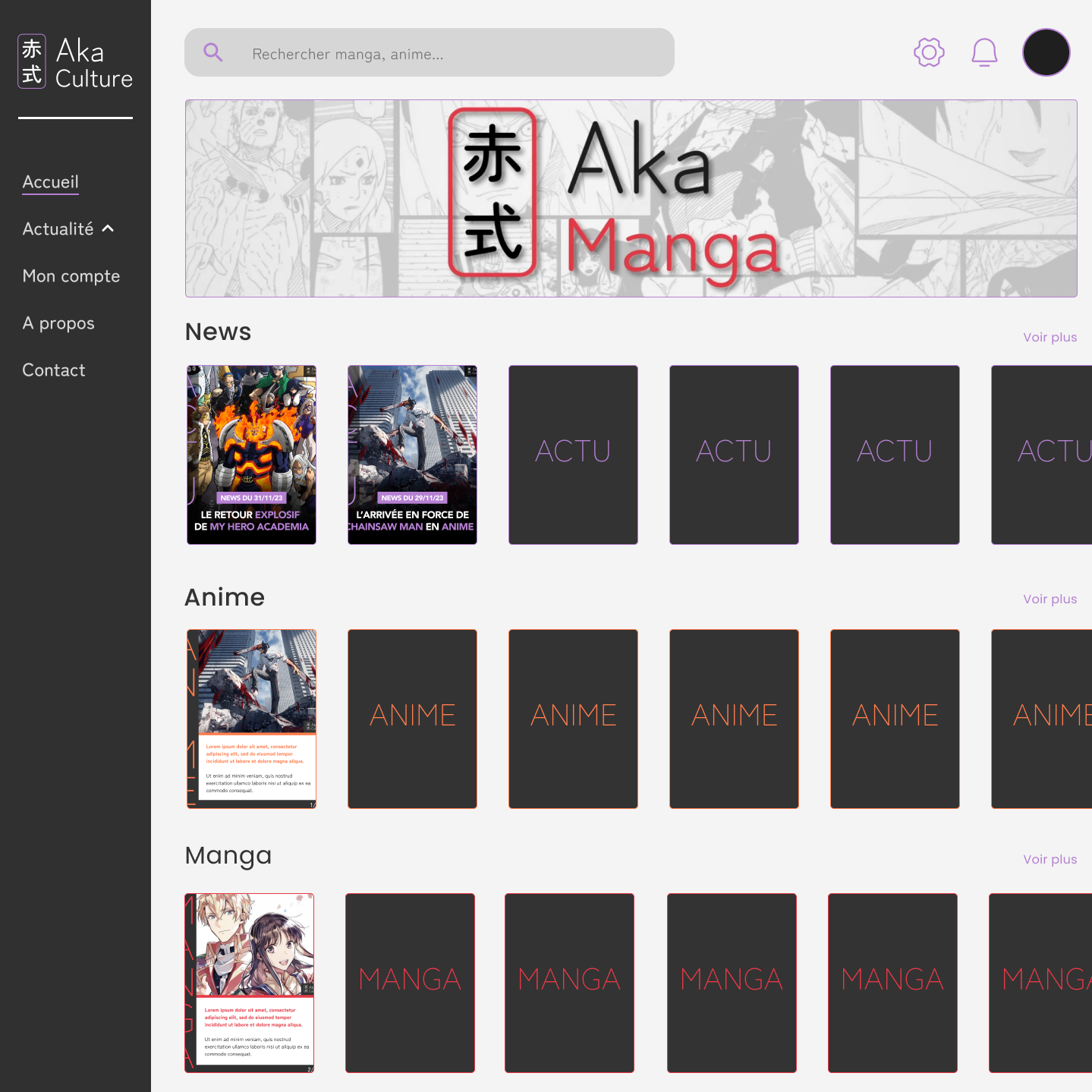Image resolution: width=1092 pixels, height=1092 pixels.
Task: Open Mon compte in the sidebar
Action: click(x=71, y=276)
